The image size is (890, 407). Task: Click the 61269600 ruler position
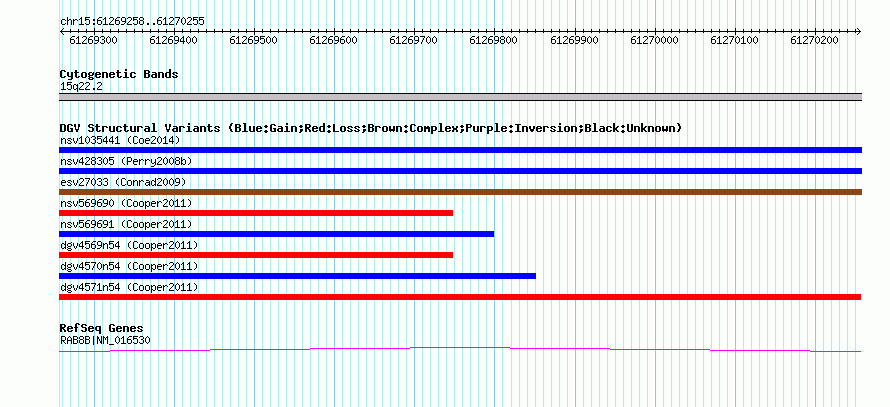click(333, 40)
